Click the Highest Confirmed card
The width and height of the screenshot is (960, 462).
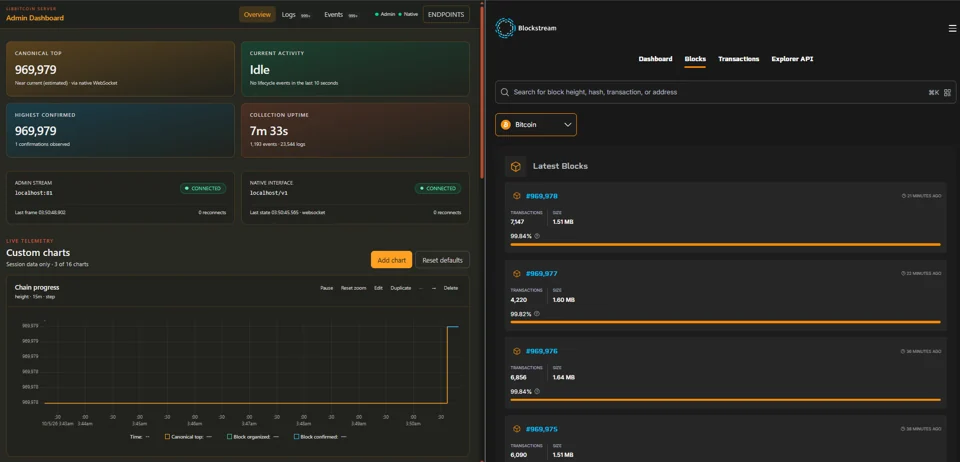tap(121, 130)
